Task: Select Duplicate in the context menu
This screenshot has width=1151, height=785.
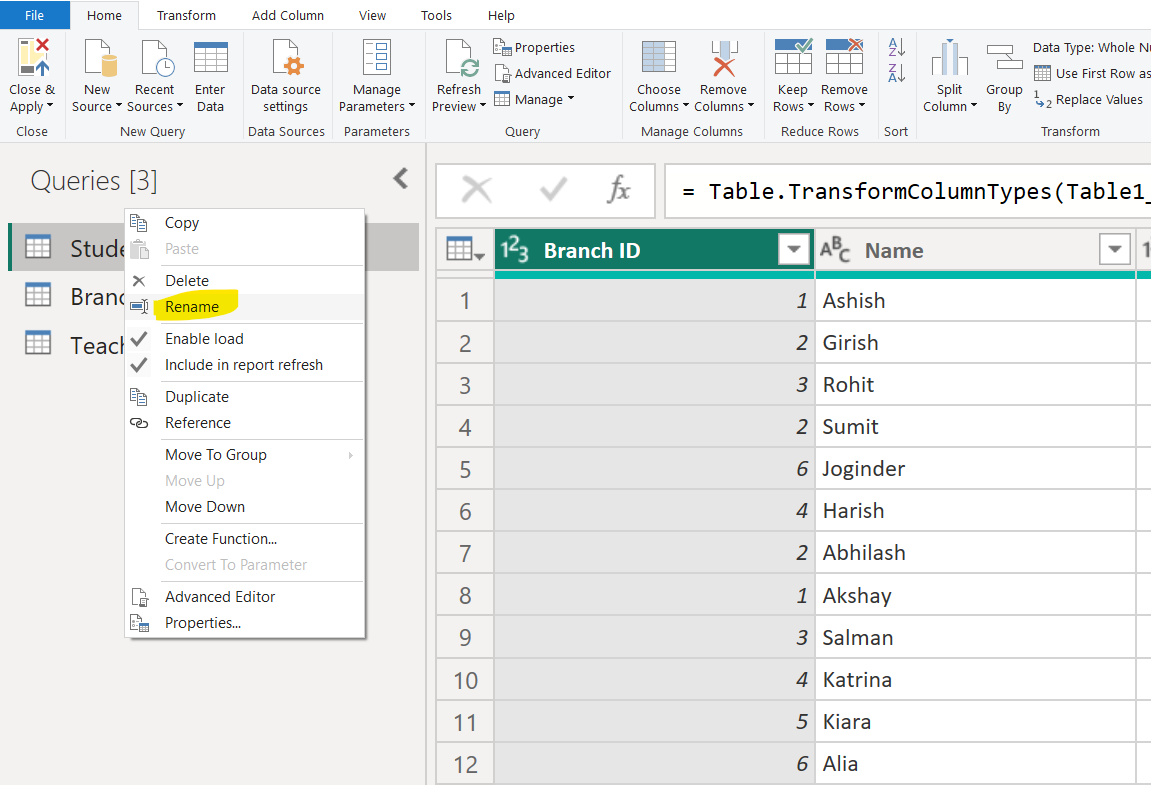Action: (x=197, y=397)
